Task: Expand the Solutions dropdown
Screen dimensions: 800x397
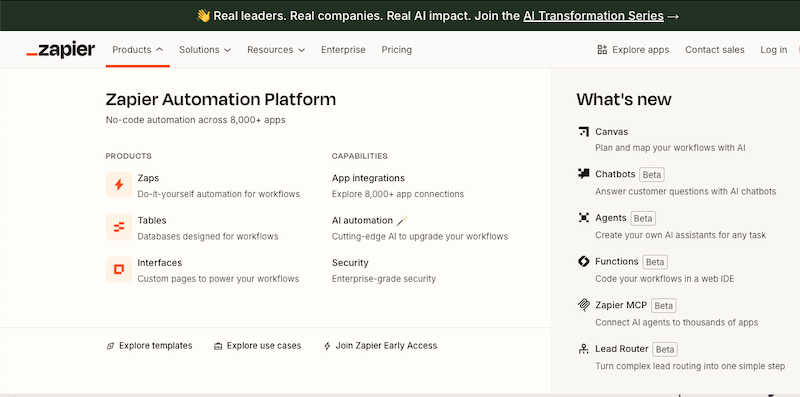Action: pos(205,49)
